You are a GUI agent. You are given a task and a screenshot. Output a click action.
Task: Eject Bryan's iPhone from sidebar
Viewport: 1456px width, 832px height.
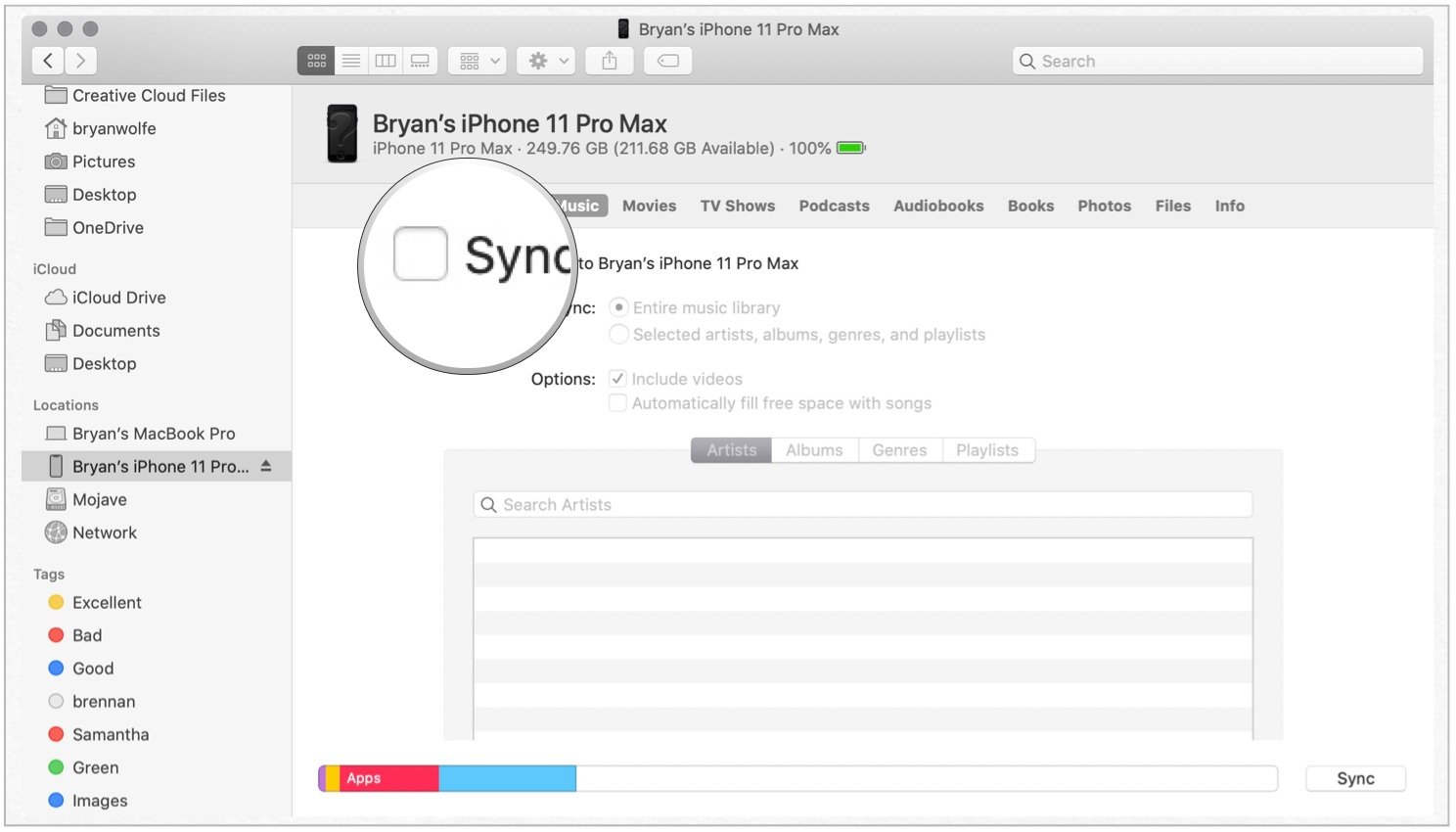pyautogui.click(x=266, y=467)
